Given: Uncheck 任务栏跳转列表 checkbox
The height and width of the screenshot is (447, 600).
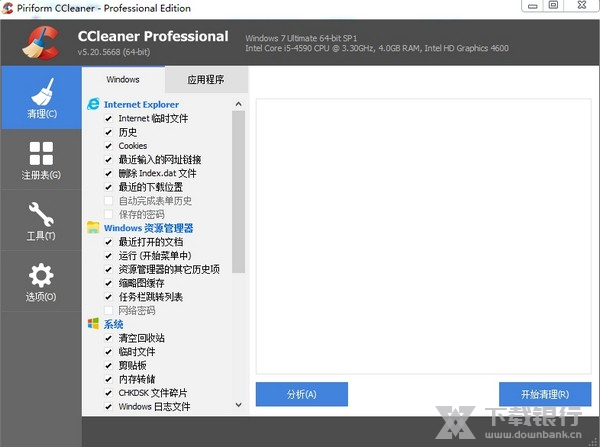Looking at the screenshot, I should click(108, 297).
